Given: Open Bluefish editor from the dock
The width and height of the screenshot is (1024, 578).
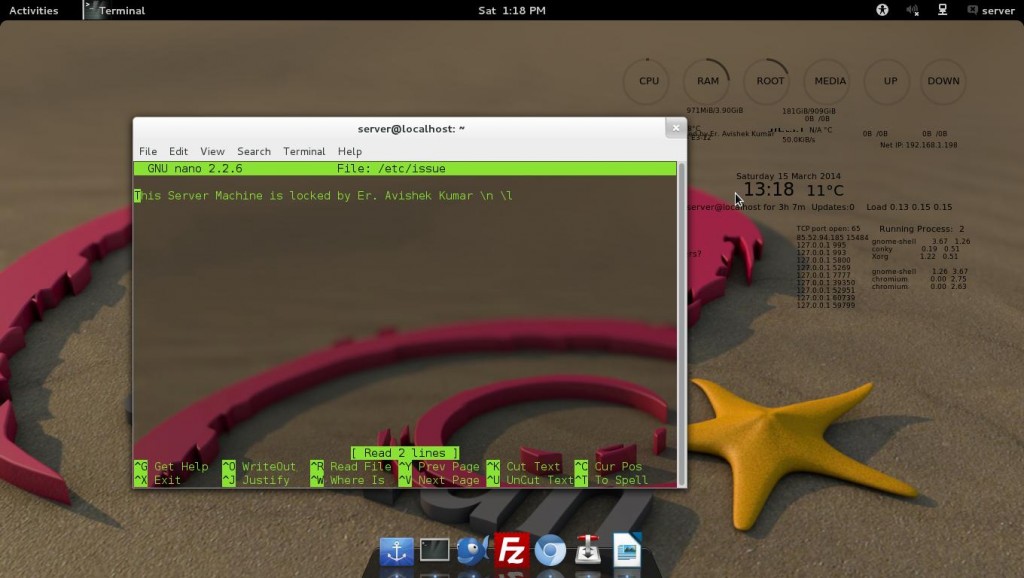Looking at the screenshot, I should (472, 551).
